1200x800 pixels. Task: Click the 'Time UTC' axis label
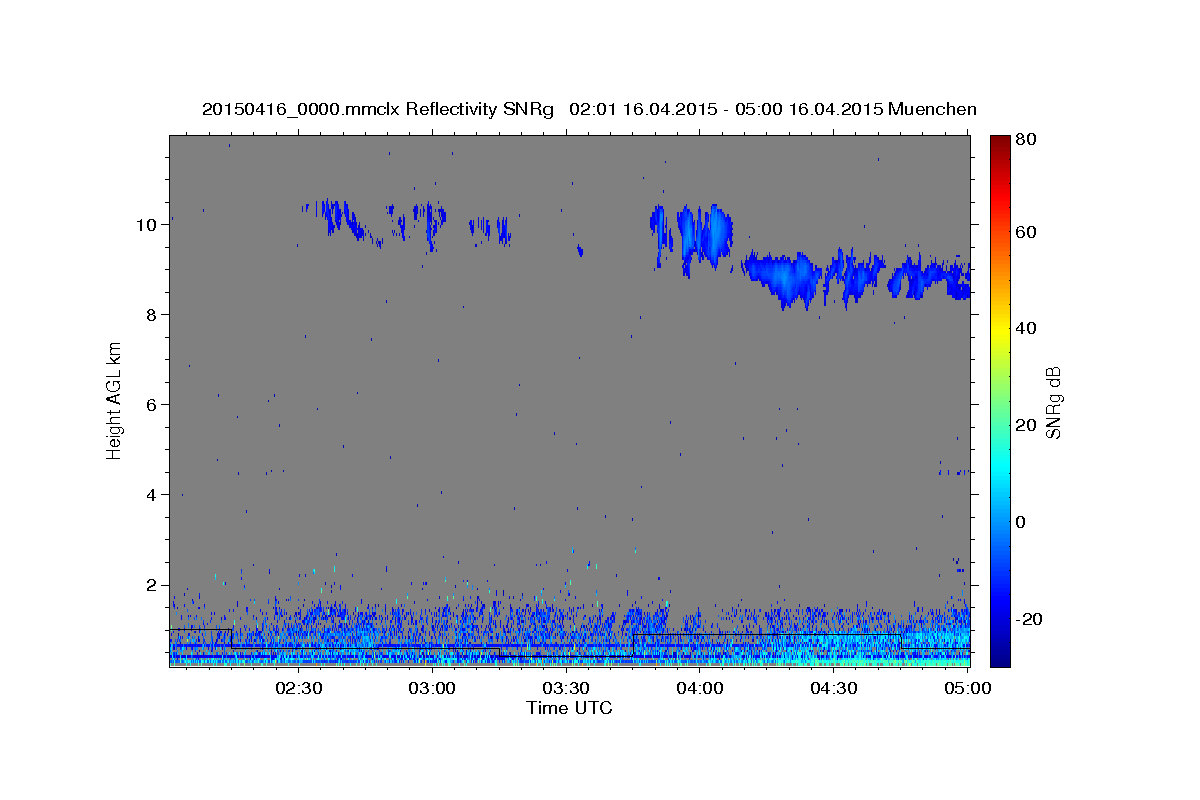point(569,708)
